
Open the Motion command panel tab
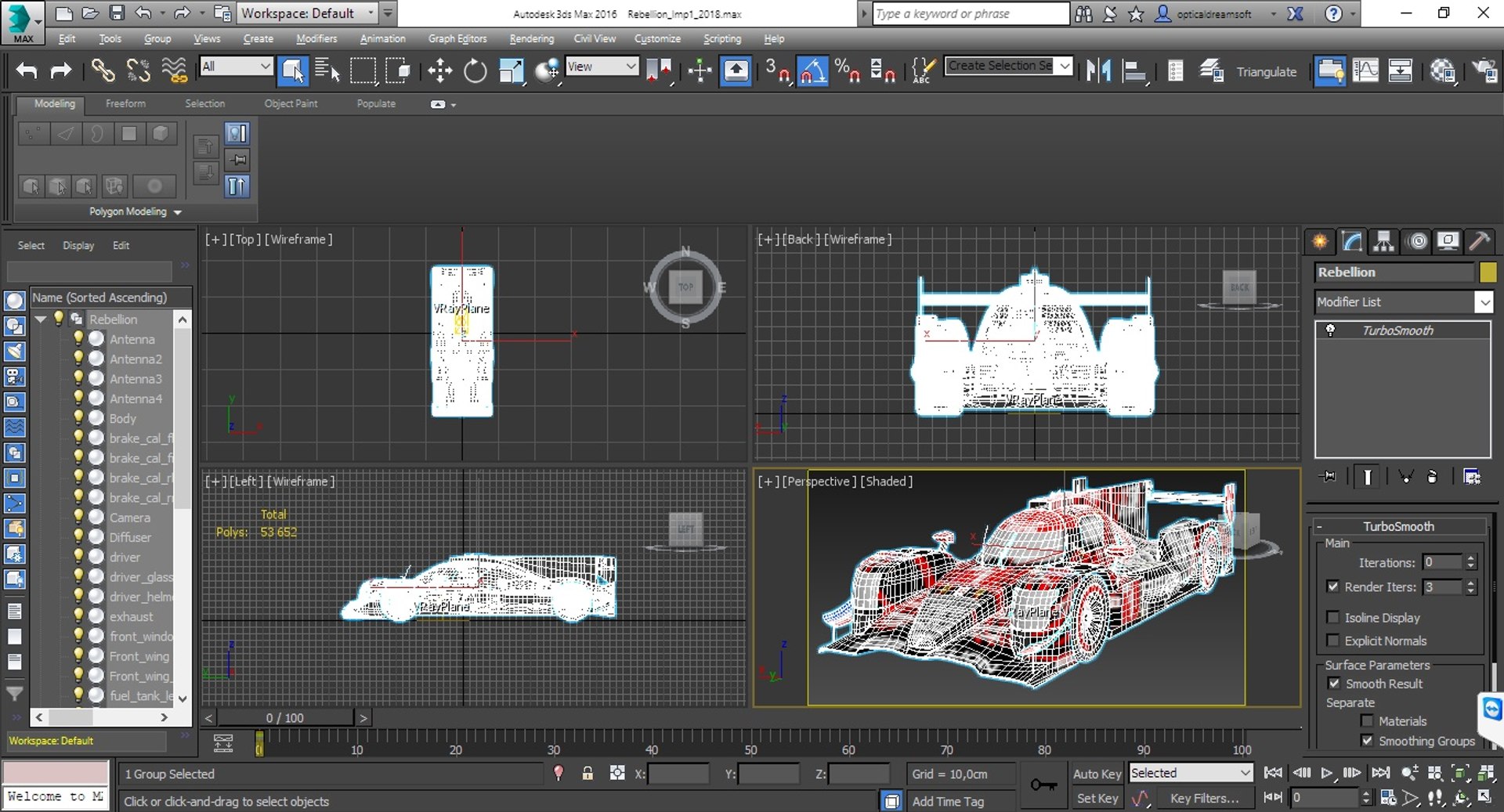(1417, 241)
